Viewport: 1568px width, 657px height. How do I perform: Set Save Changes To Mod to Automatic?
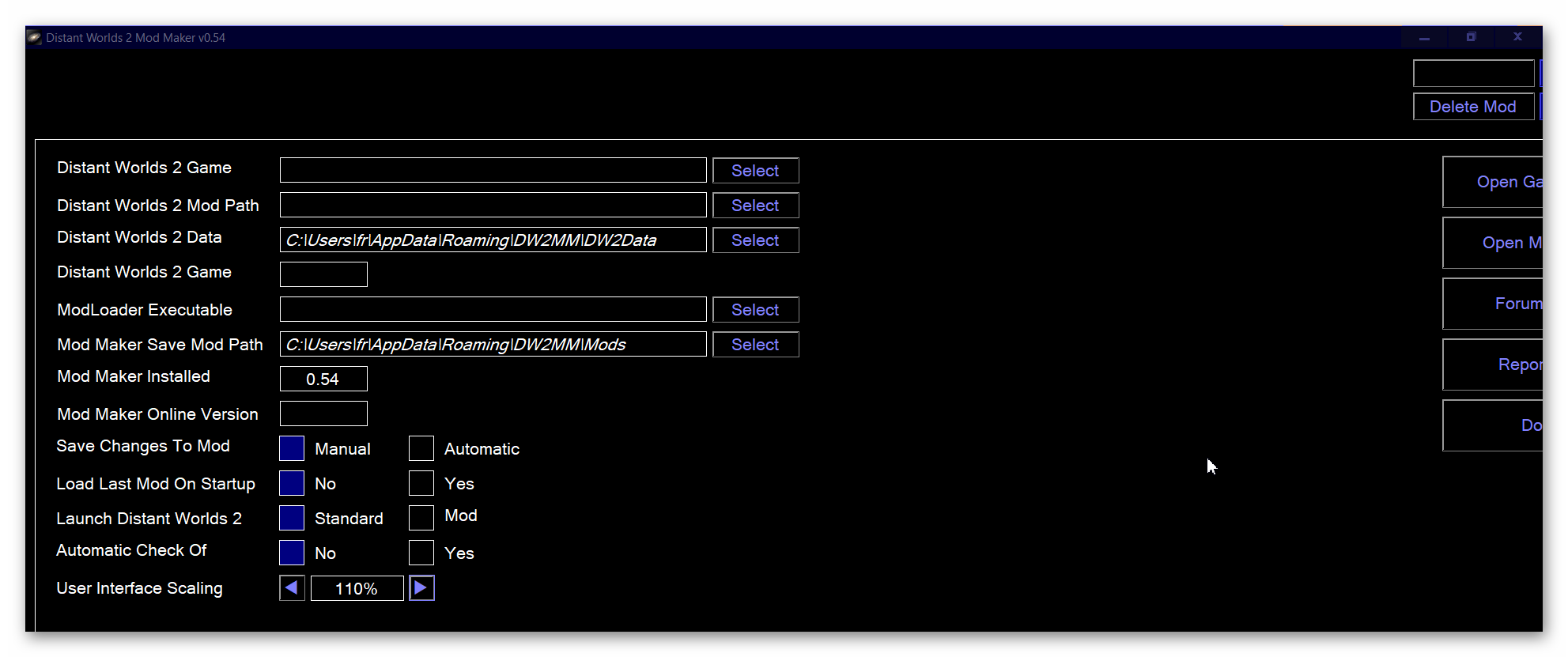[421, 448]
